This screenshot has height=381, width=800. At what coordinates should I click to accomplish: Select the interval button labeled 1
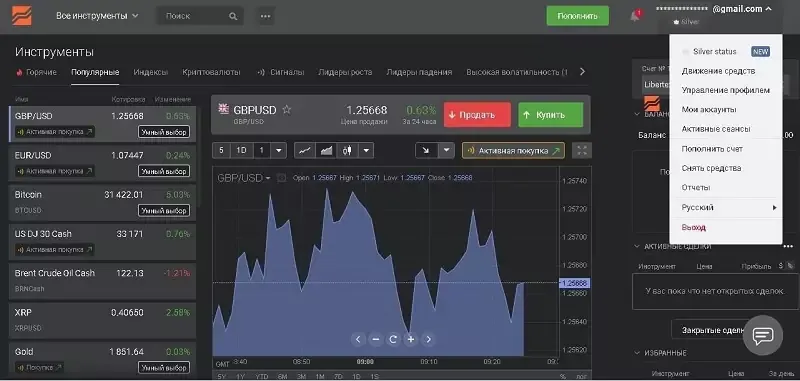pyautogui.click(x=262, y=150)
